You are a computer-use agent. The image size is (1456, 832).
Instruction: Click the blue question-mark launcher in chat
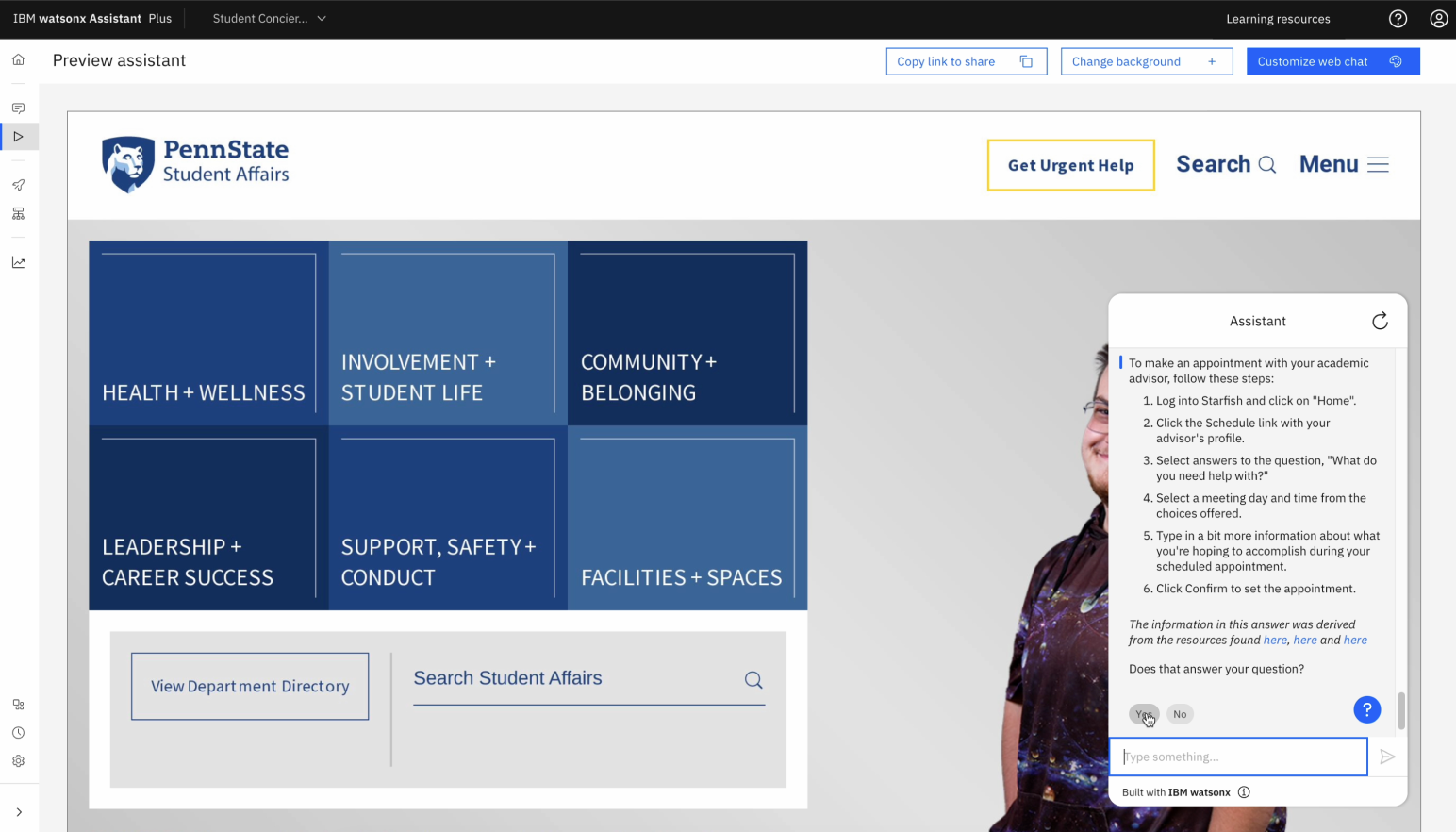click(x=1366, y=709)
